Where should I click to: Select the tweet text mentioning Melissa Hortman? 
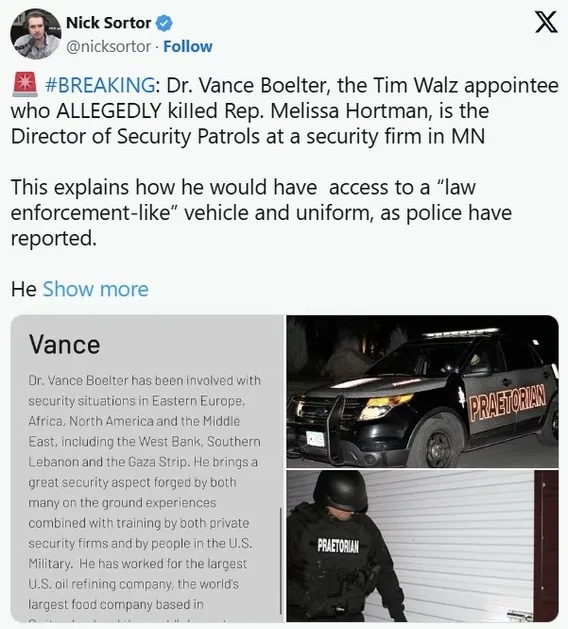284,111
